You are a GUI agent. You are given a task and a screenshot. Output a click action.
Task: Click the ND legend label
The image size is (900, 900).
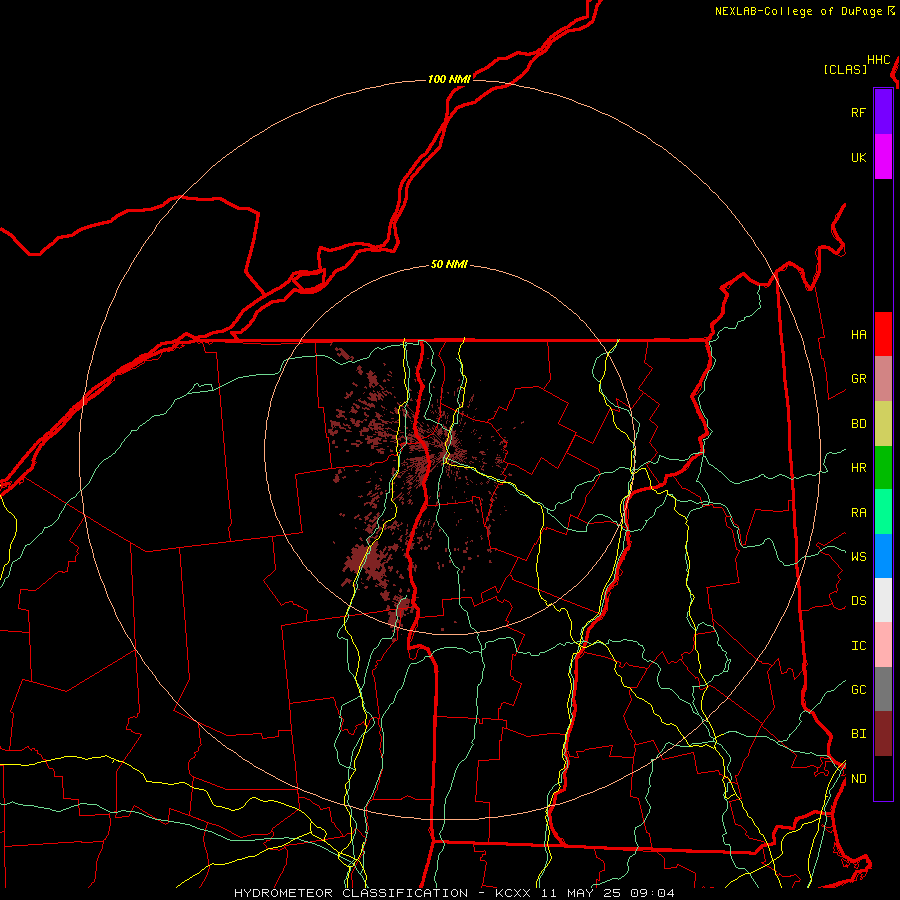858,779
